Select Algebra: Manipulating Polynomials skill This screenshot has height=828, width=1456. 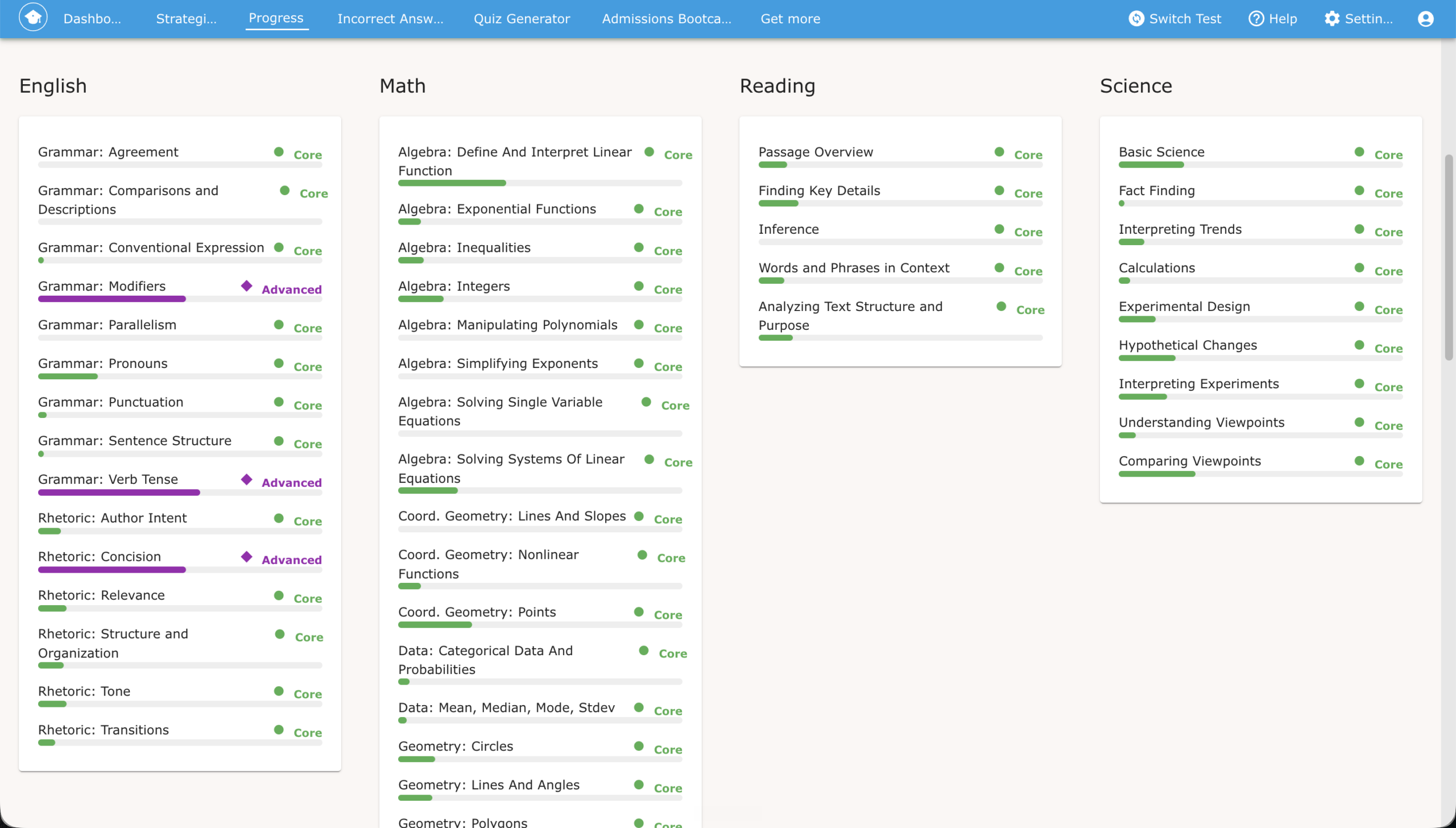pyautogui.click(x=508, y=325)
